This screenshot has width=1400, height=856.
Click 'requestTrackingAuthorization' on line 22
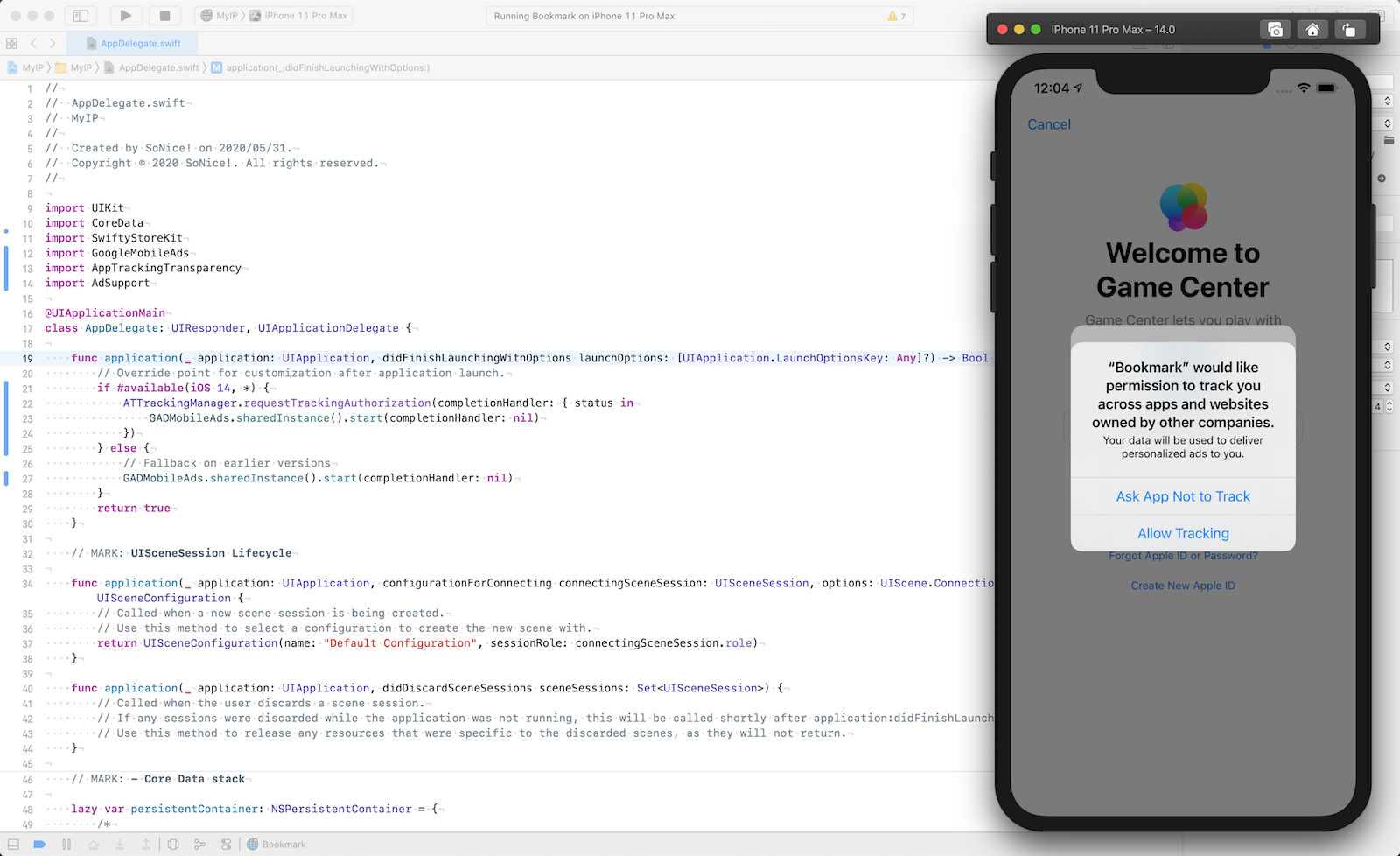[338, 403]
